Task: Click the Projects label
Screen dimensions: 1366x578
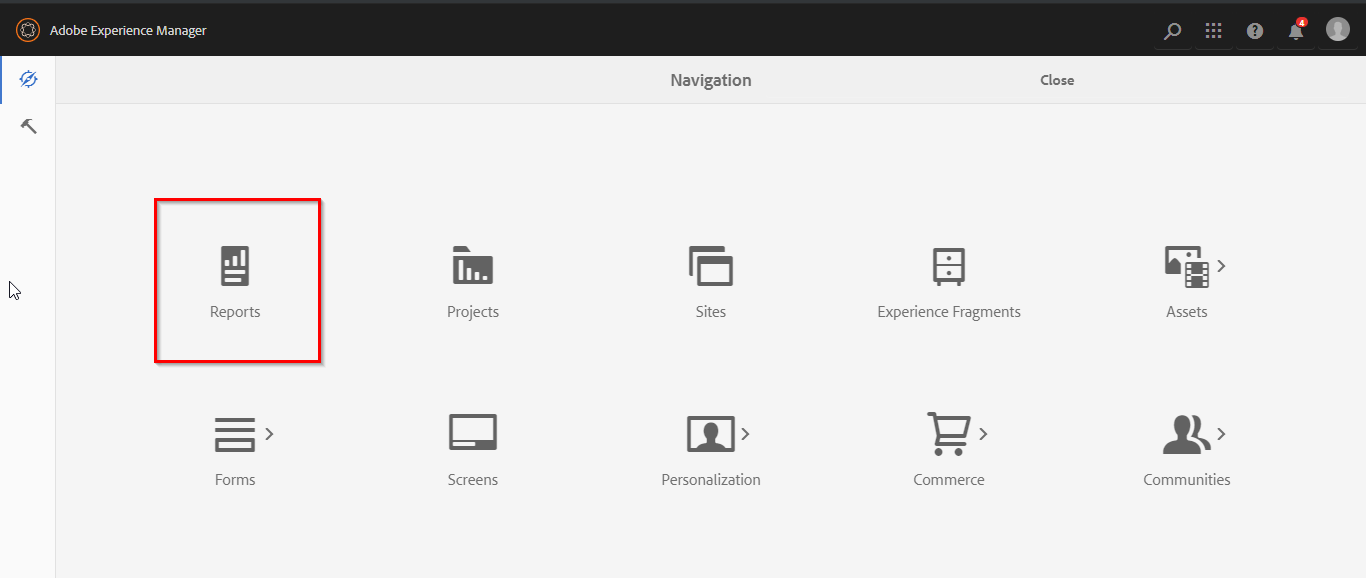Action: tap(473, 312)
